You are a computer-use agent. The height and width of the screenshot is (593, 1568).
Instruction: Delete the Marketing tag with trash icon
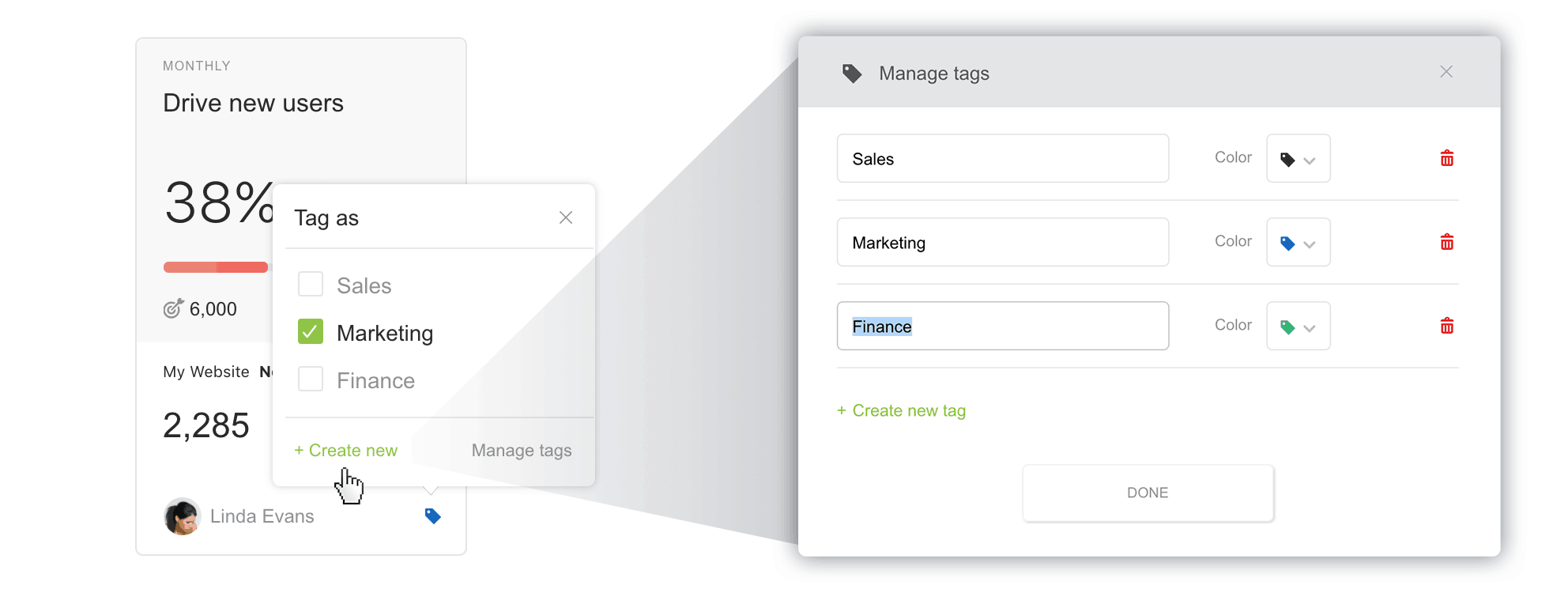point(1446,242)
